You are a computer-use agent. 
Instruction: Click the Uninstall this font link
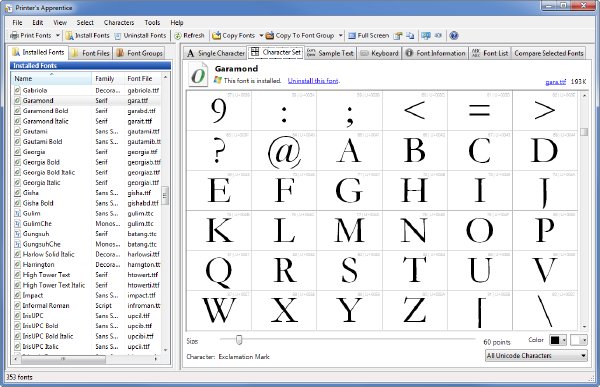(313, 81)
